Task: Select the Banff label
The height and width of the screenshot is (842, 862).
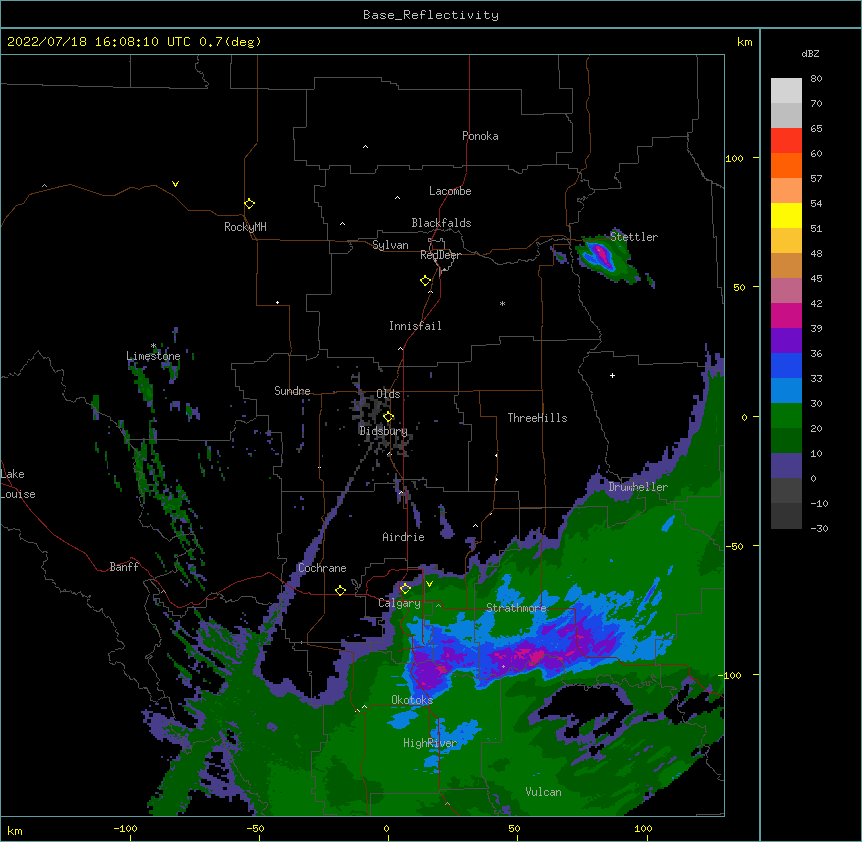Action: (124, 567)
